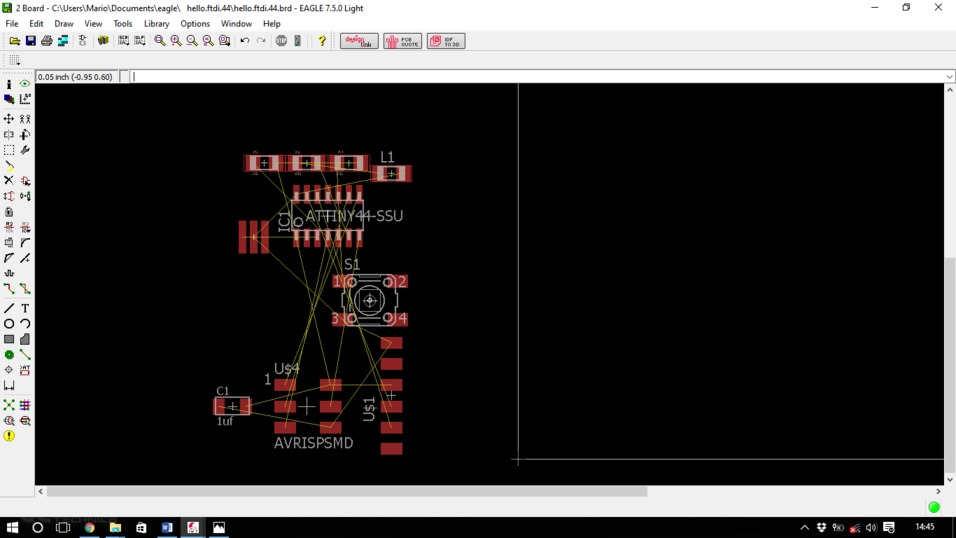Redraw the view with the redraw magnifier
The width and height of the screenshot is (956, 538).
click(208, 41)
